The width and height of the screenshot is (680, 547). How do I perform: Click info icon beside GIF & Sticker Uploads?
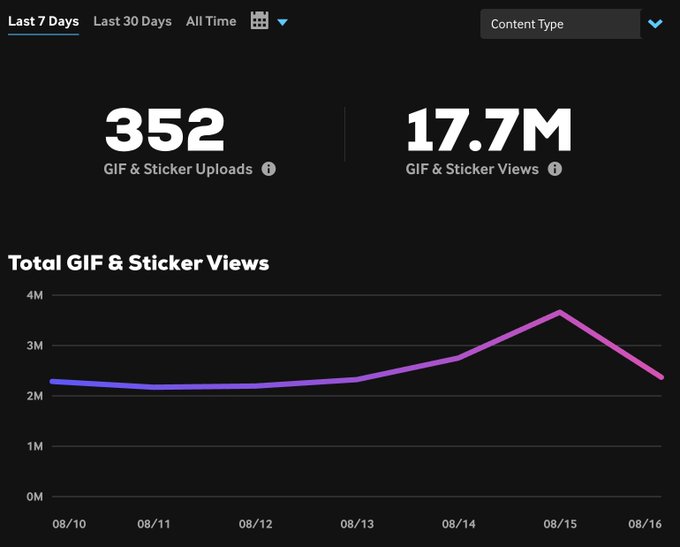268,169
